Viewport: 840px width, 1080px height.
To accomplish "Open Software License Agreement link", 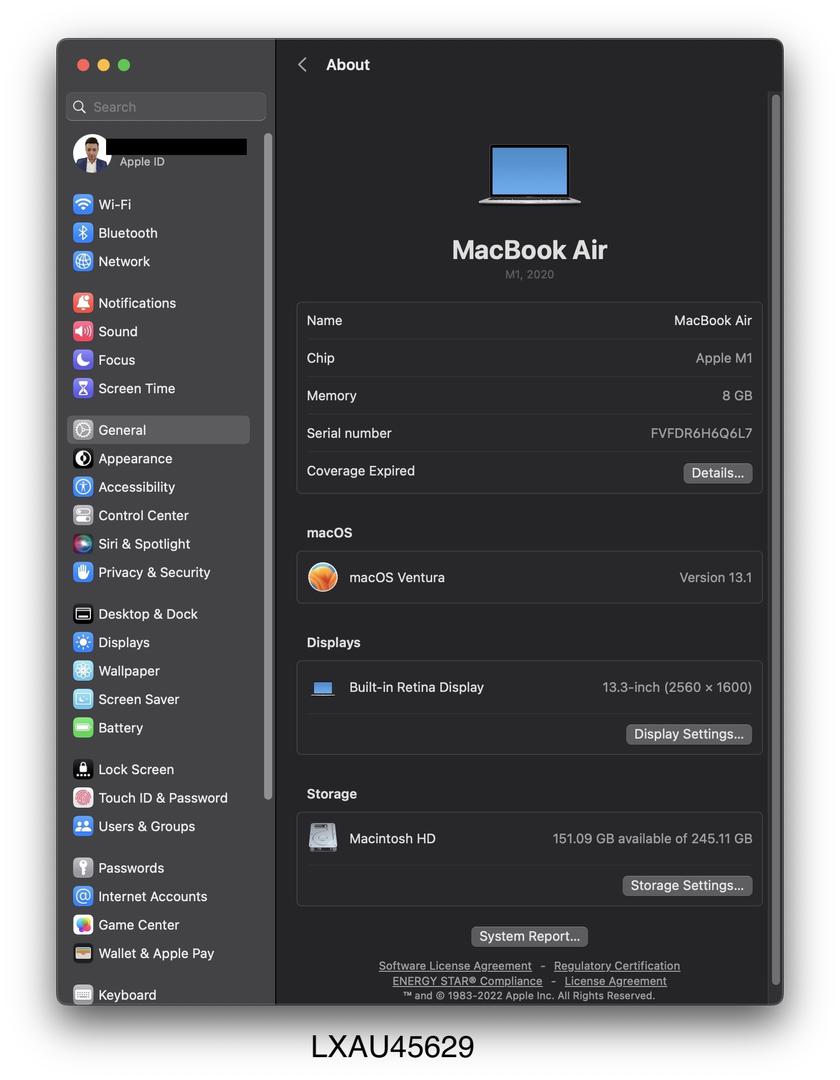I will click(454, 966).
